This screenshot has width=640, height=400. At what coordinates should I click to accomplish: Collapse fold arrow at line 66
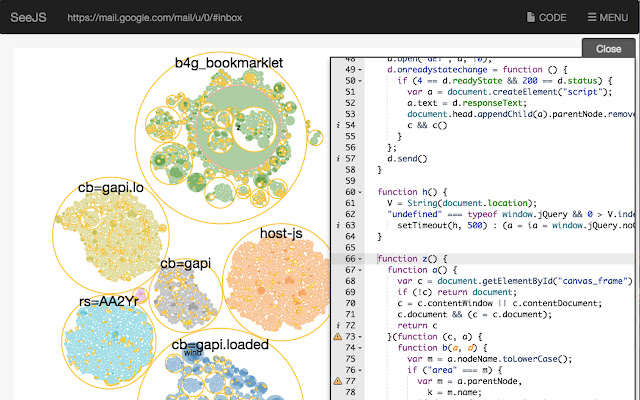(x=360, y=259)
